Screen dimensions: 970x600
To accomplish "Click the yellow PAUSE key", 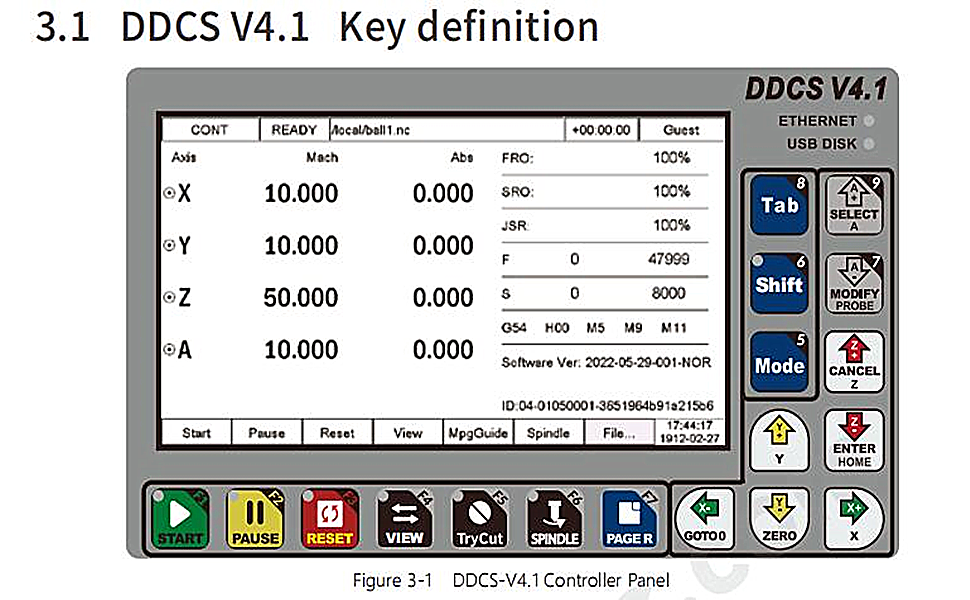I will coord(255,518).
